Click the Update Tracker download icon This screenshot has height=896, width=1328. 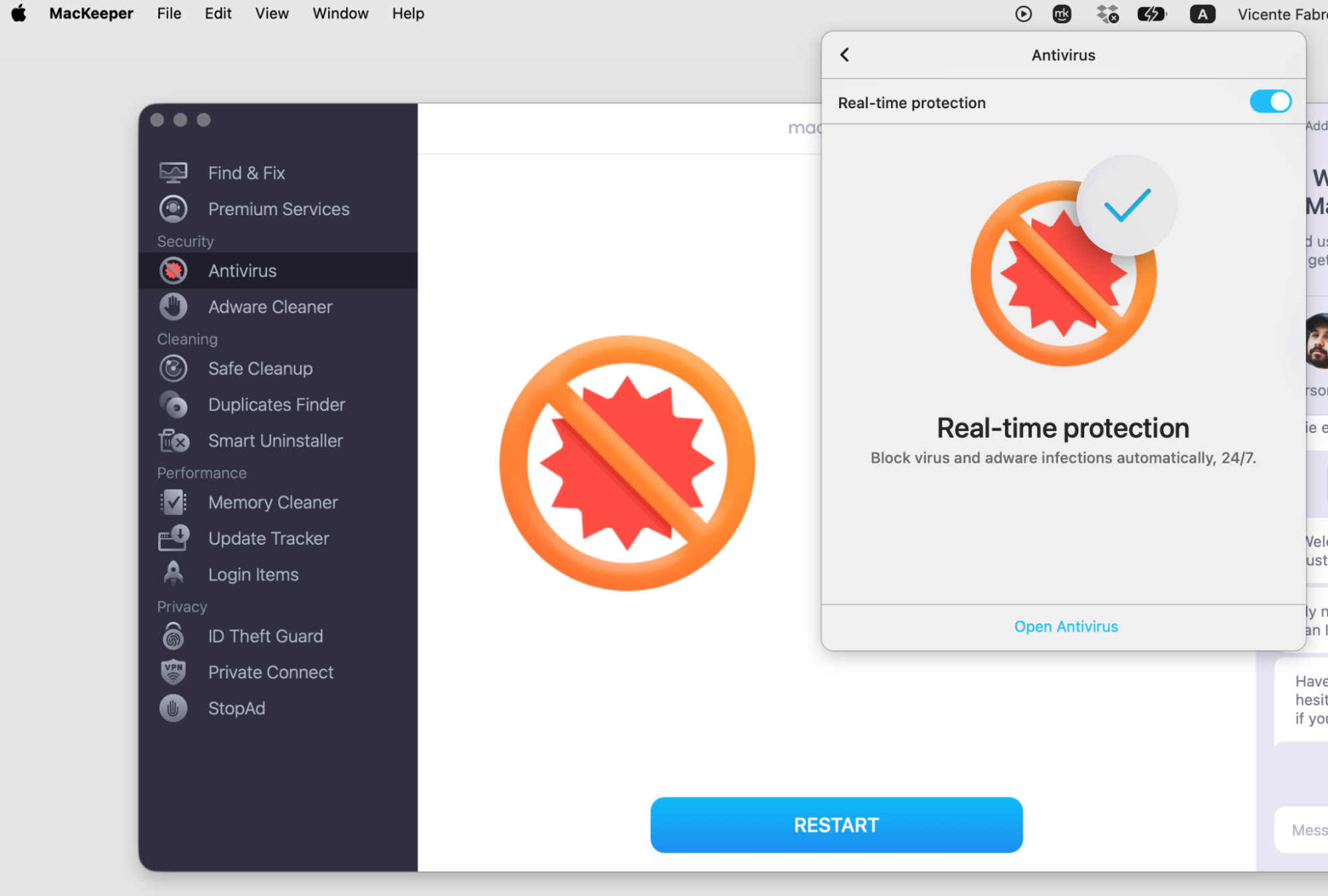click(x=173, y=538)
